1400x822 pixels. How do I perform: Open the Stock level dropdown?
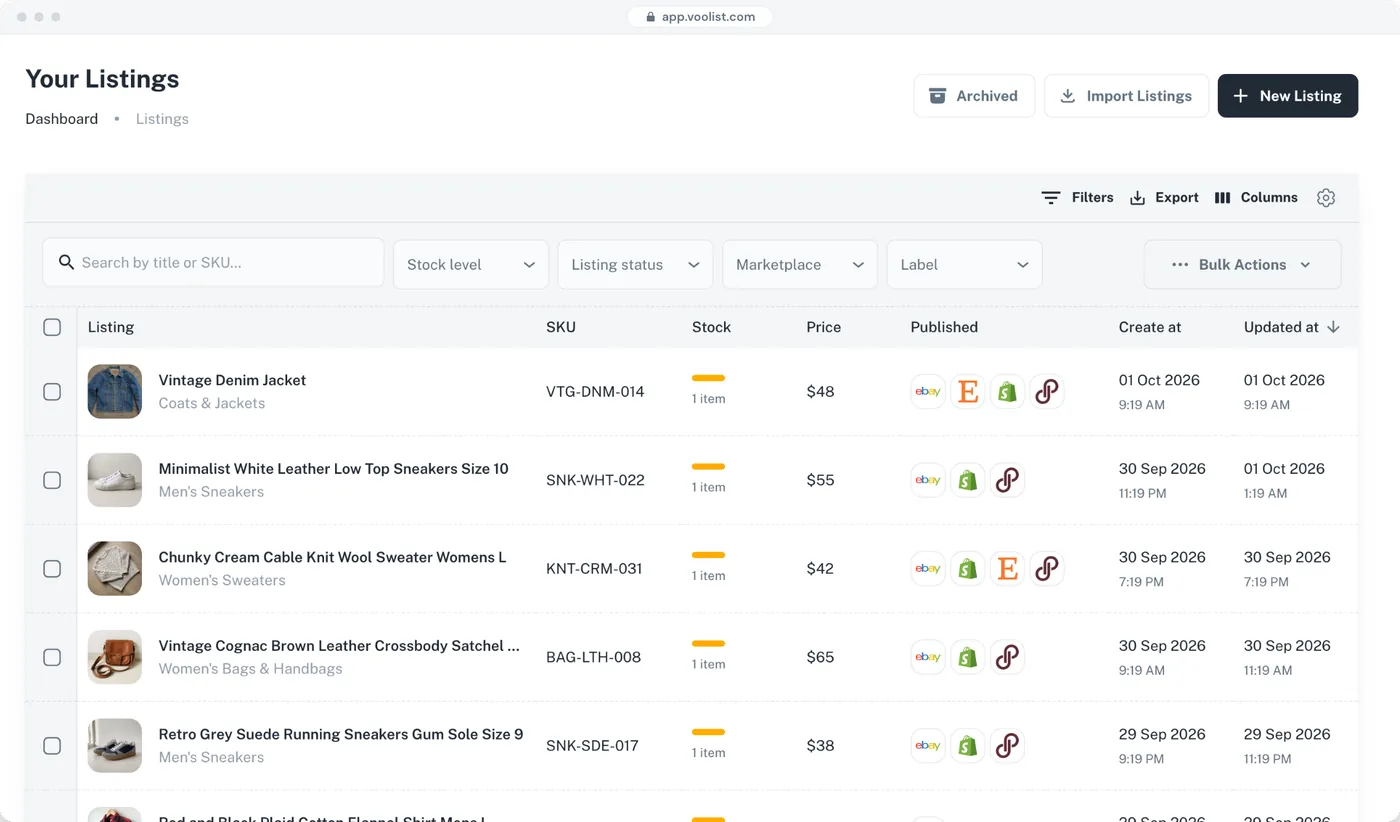pyautogui.click(x=471, y=265)
